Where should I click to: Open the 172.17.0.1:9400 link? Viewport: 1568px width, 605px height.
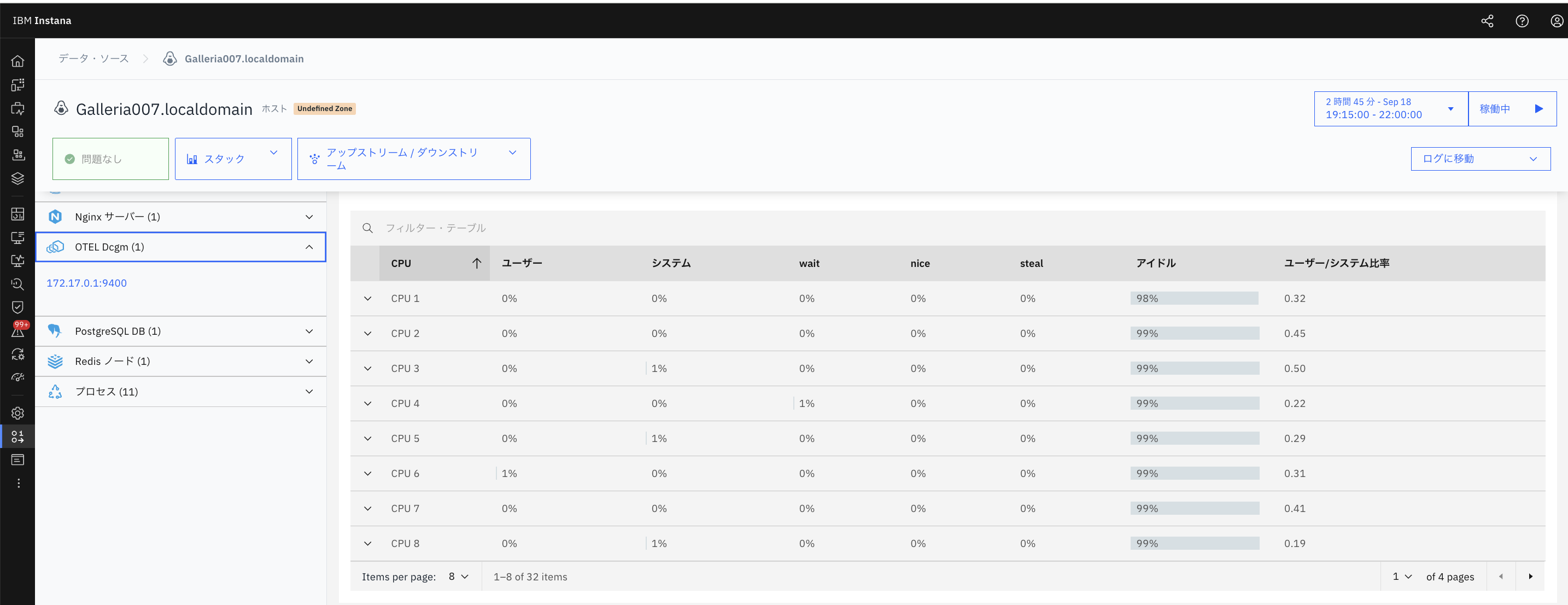[86, 283]
